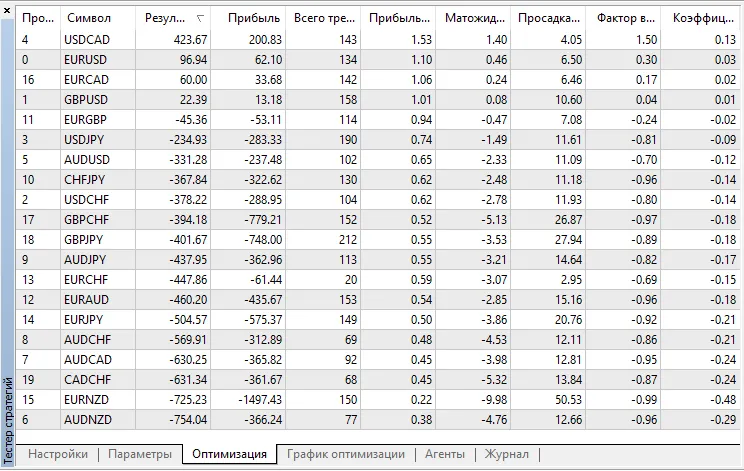Select the Оптимизация tab
This screenshot has width=744, height=471.
[x=229, y=454]
